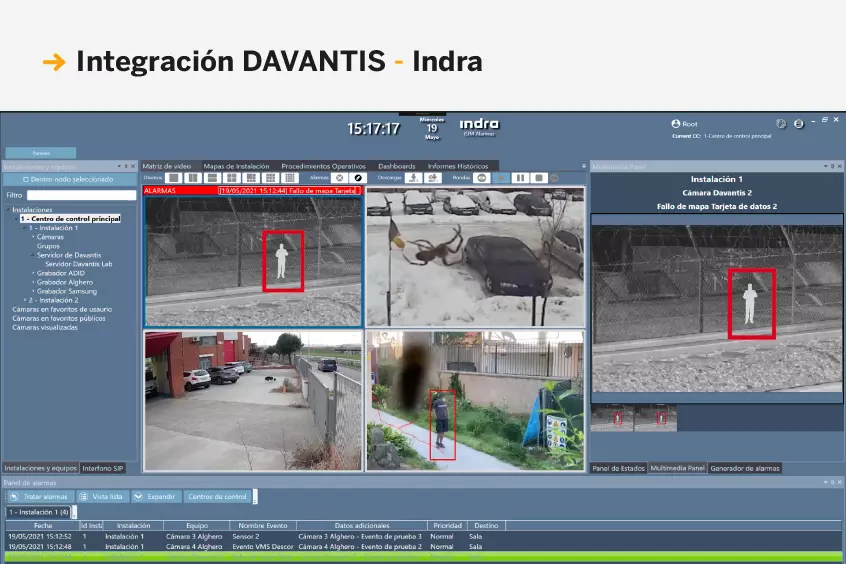This screenshot has width=846, height=564.
Task: Collapse the Servidor de Davantis node
Action: [x=33, y=255]
